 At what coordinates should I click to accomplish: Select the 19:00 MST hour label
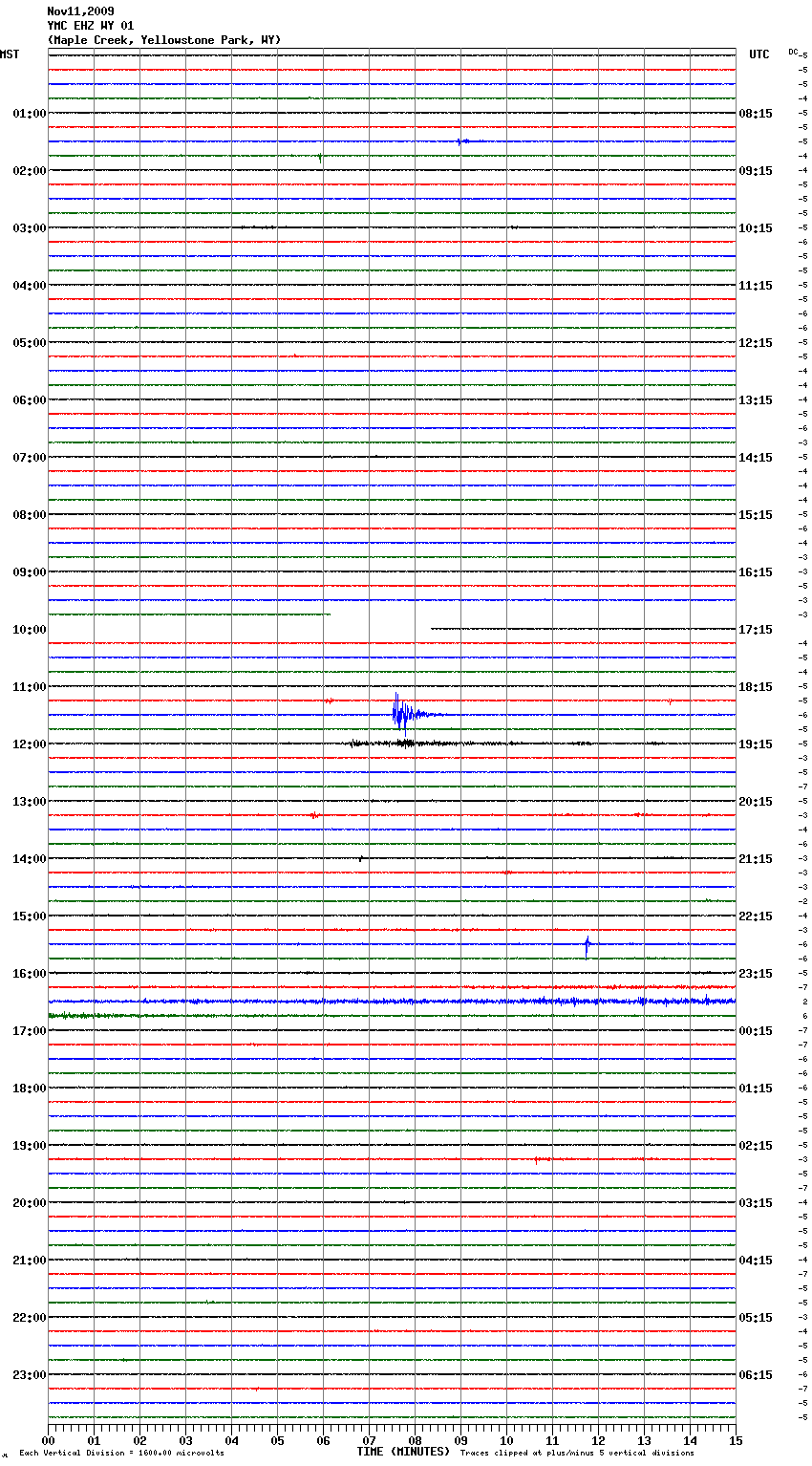30,1146
